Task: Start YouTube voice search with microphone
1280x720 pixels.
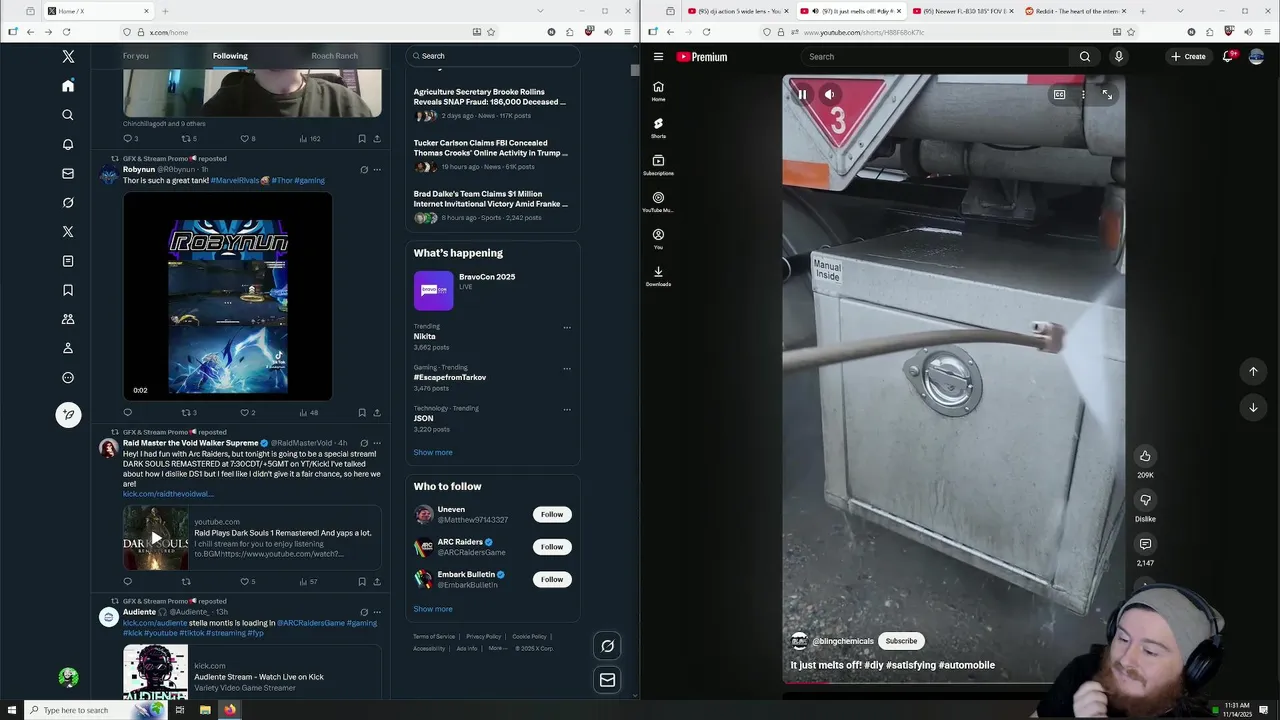Action: (1118, 57)
